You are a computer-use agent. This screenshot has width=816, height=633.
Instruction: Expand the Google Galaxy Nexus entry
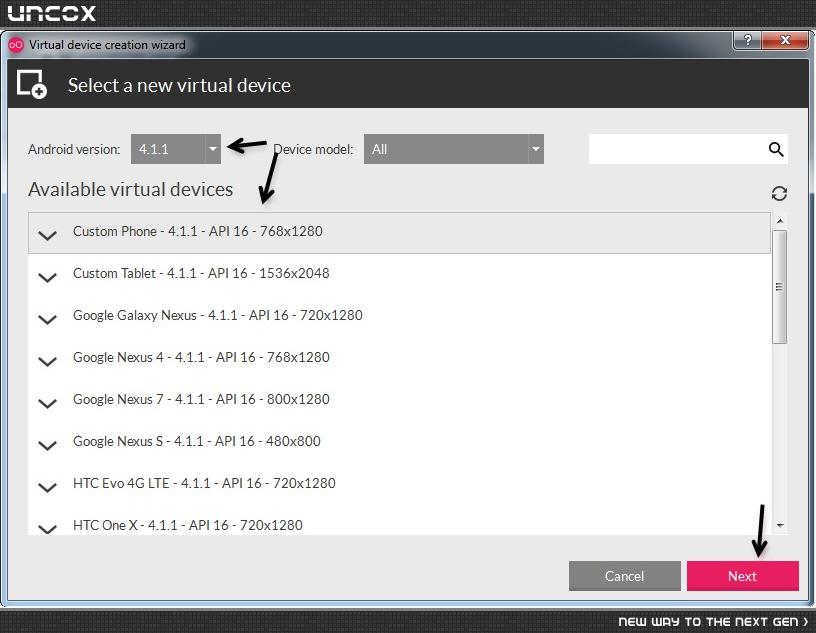(47, 320)
